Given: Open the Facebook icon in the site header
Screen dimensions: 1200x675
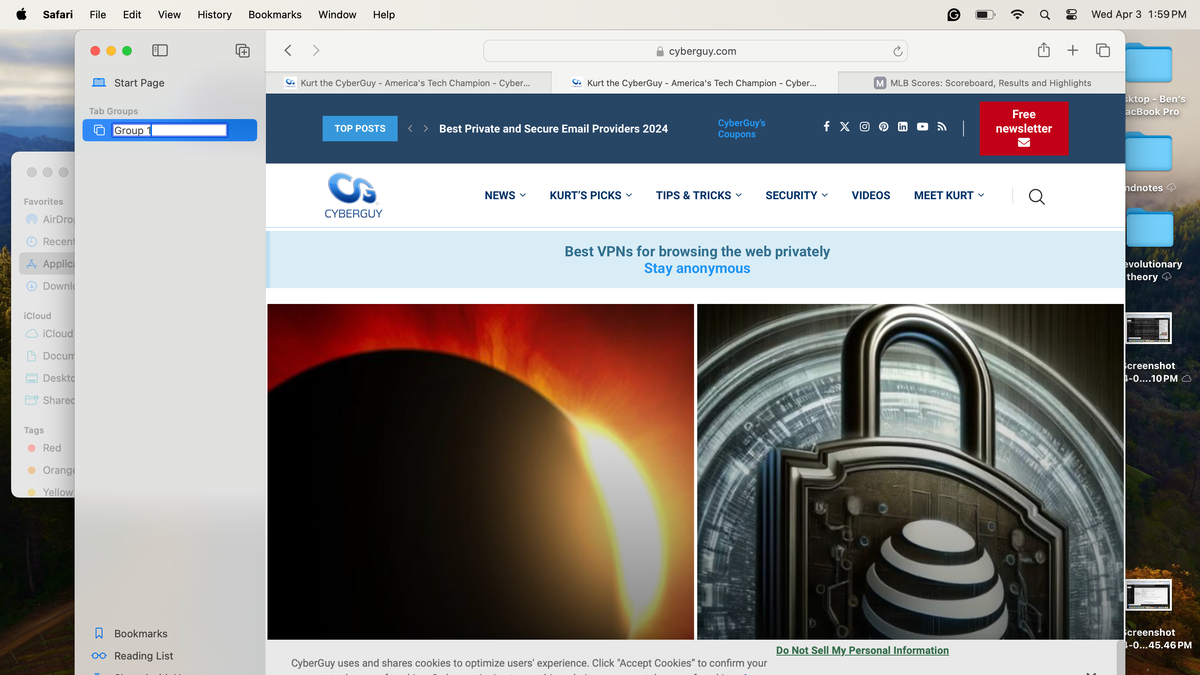Looking at the screenshot, I should (826, 126).
